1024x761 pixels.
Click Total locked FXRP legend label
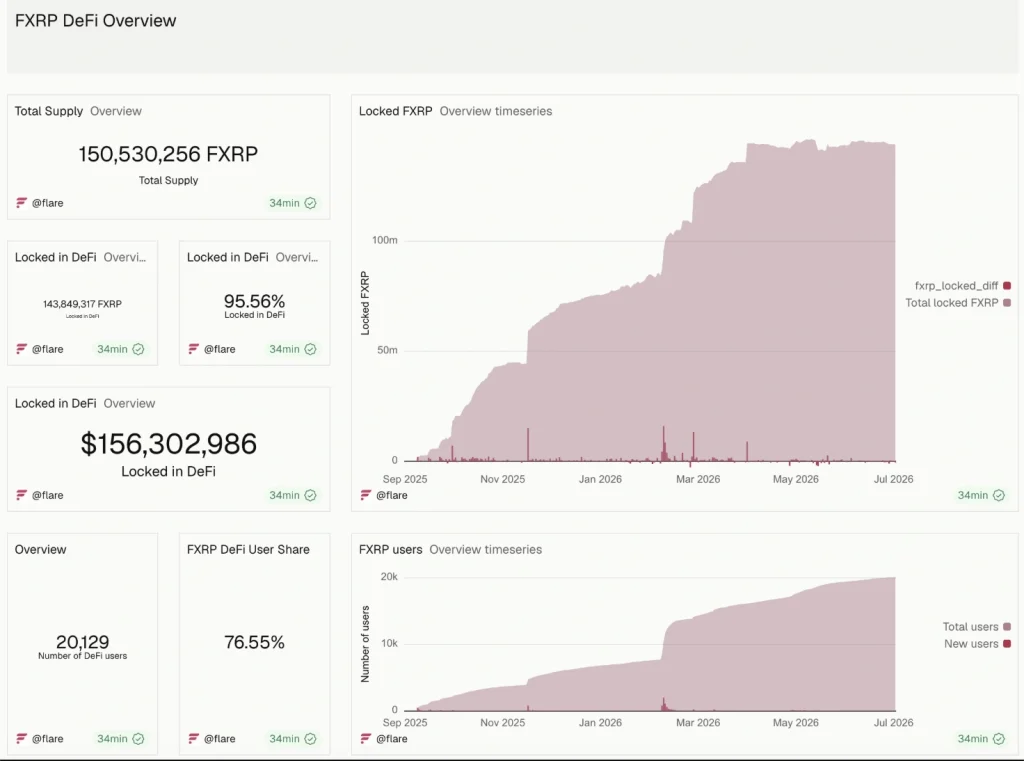952,302
